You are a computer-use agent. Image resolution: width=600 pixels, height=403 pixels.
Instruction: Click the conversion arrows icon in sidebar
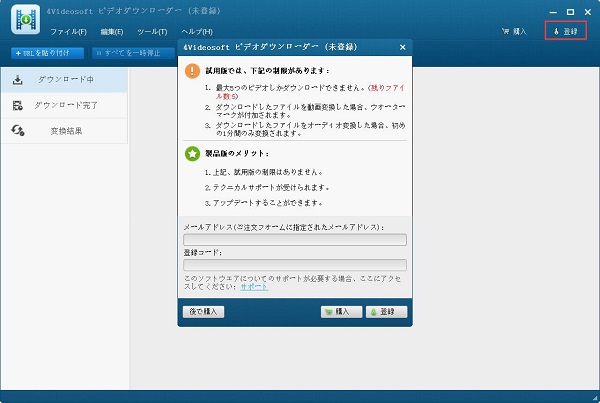coord(18,131)
